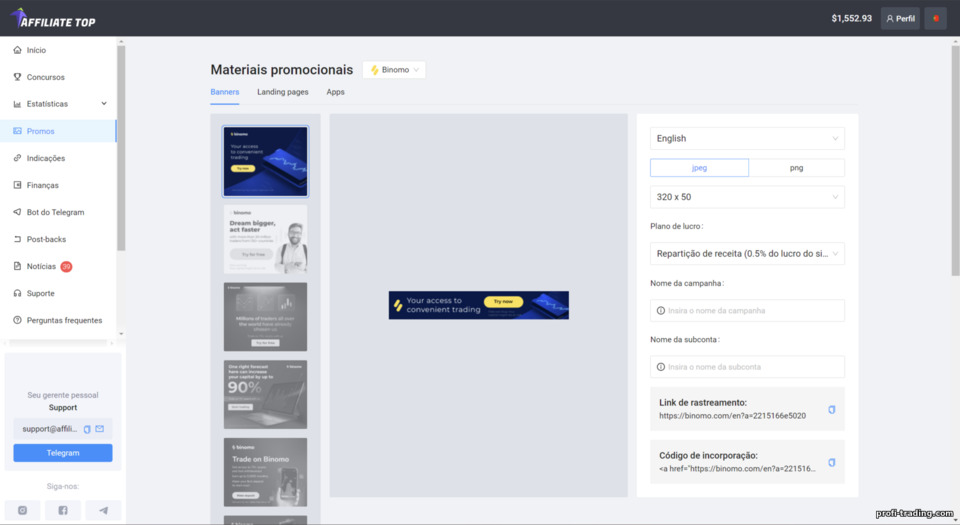Open the Binomo brand dropdown

(394, 70)
